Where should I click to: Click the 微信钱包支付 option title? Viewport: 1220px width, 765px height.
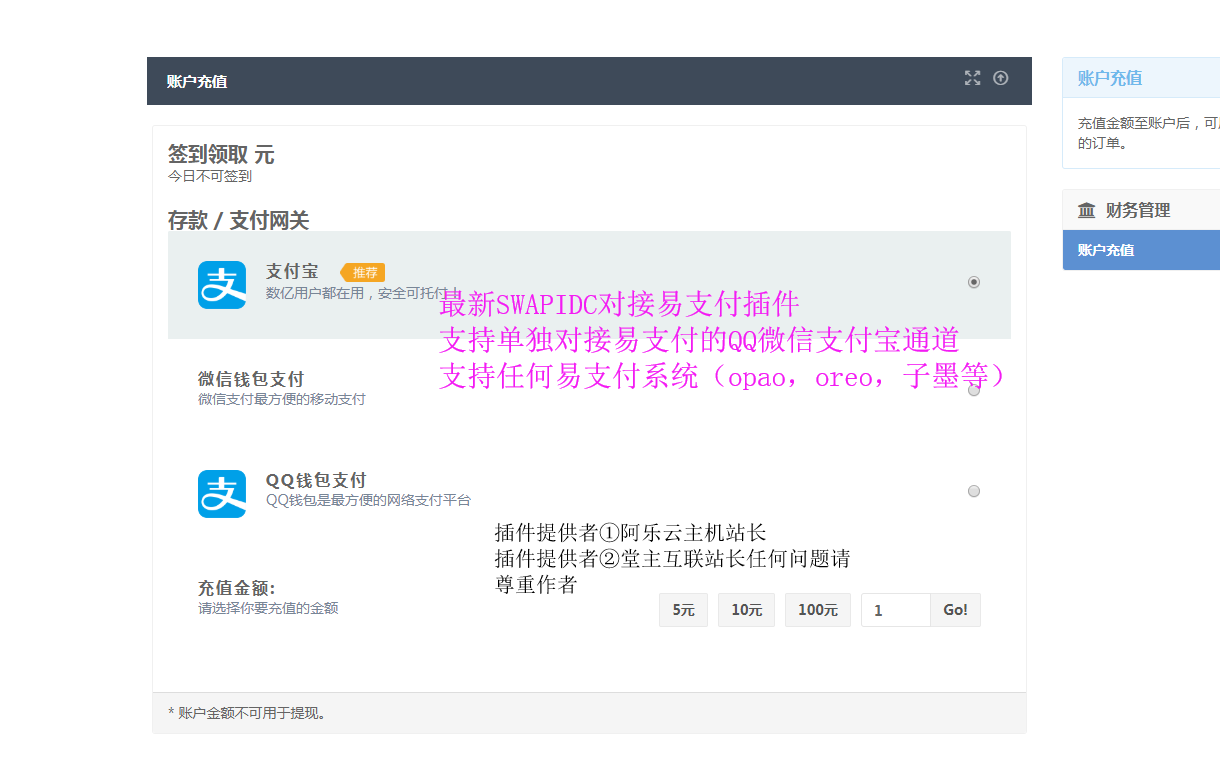(x=251, y=379)
